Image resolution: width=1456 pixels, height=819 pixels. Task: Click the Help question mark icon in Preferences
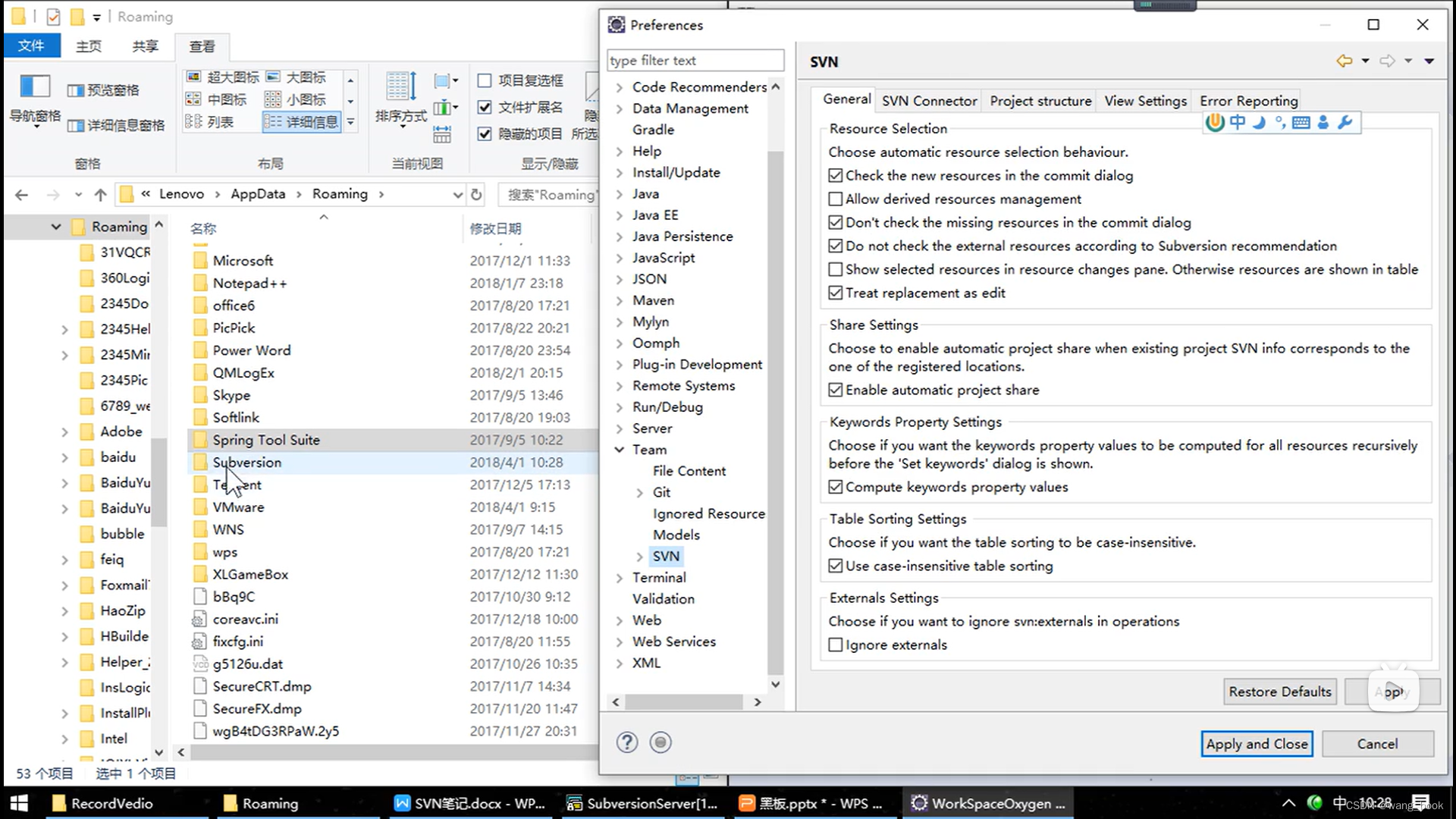627,742
